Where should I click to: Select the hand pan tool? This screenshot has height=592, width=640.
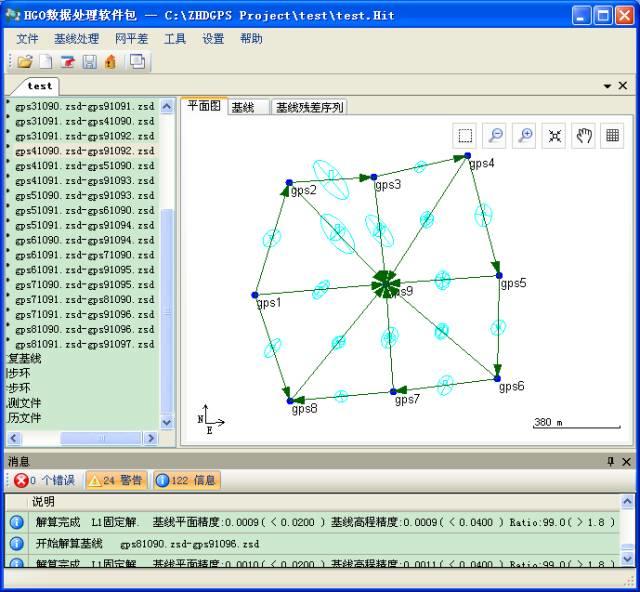(x=584, y=135)
